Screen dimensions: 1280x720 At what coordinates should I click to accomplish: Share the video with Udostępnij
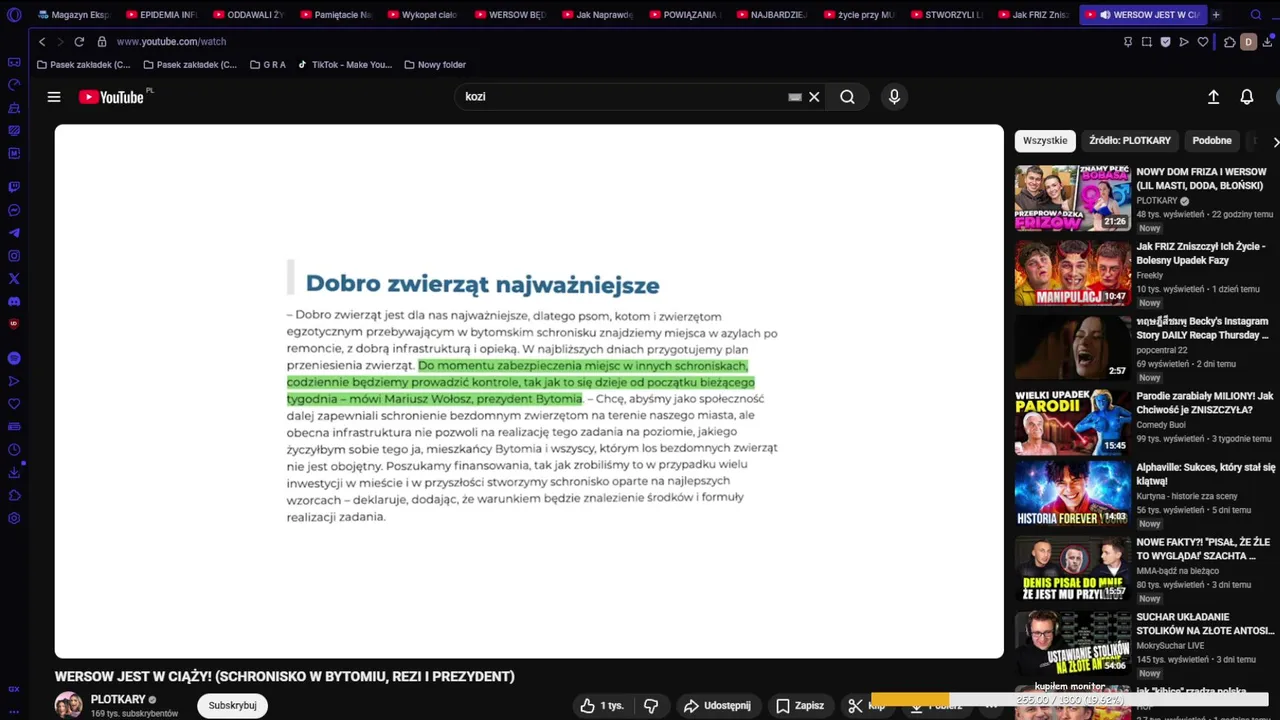click(717, 706)
